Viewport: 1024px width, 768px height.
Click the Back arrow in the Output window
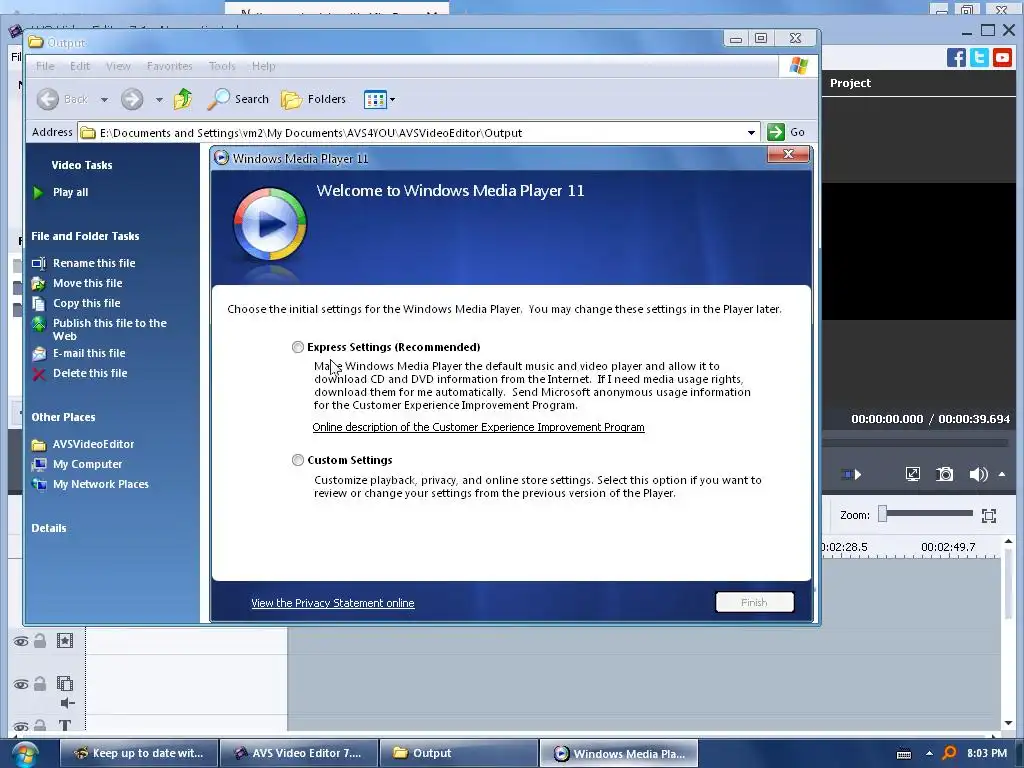pos(48,99)
